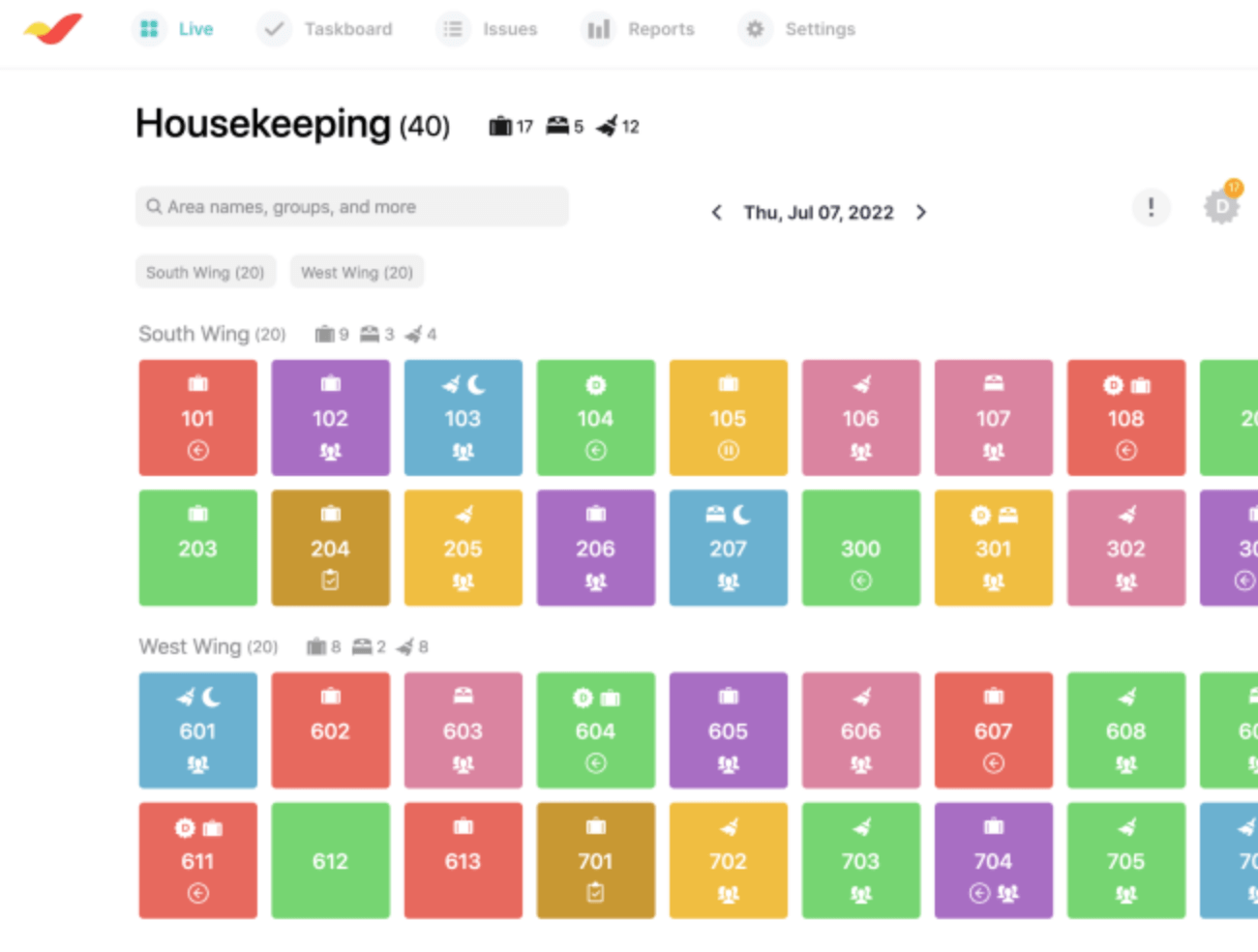Image resolution: width=1258 pixels, height=952 pixels.
Task: Toggle the South Wing (20) filter chip
Action: pos(205,273)
